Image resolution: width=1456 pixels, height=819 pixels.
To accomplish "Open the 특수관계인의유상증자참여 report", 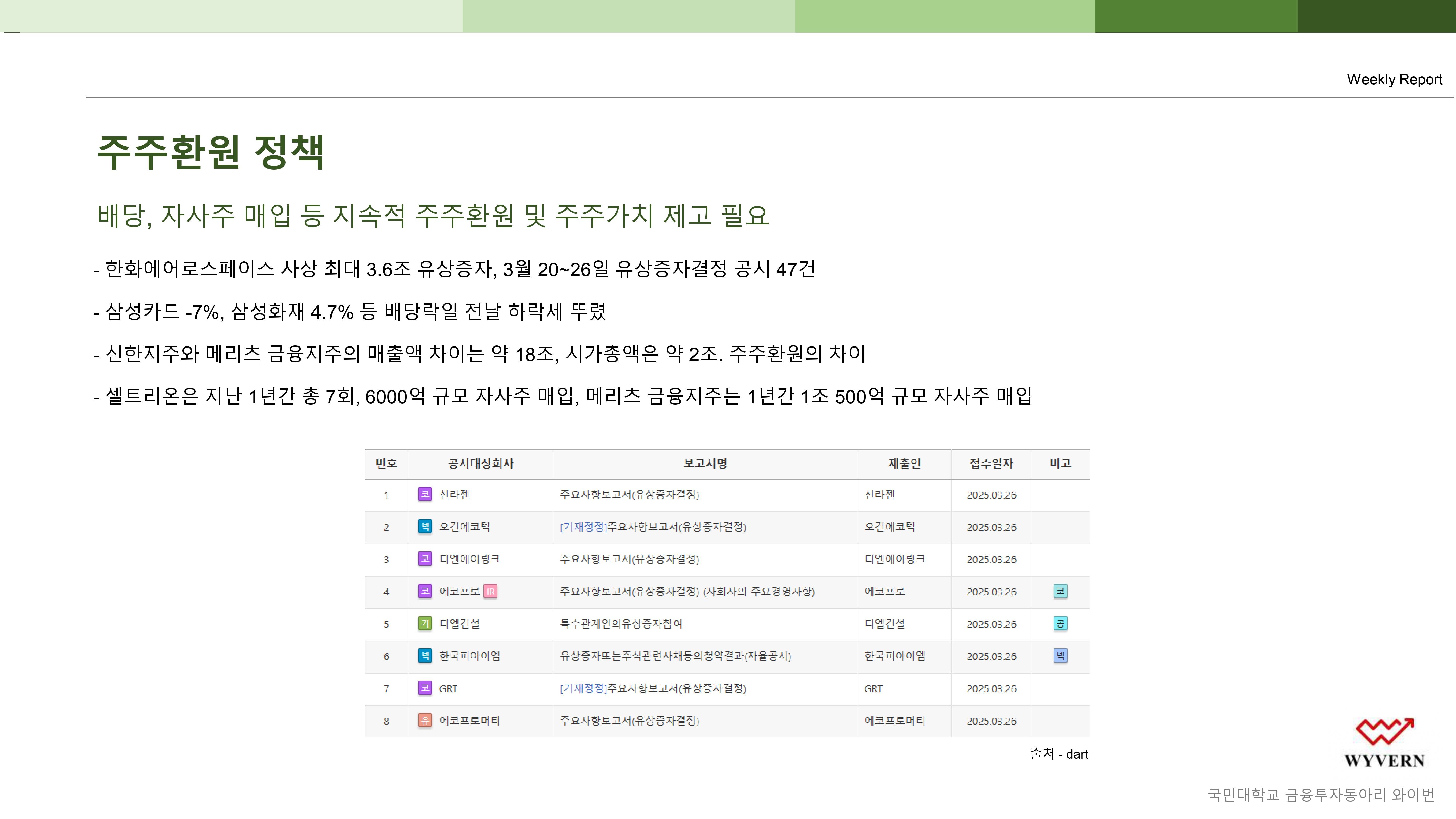I will 621,623.
